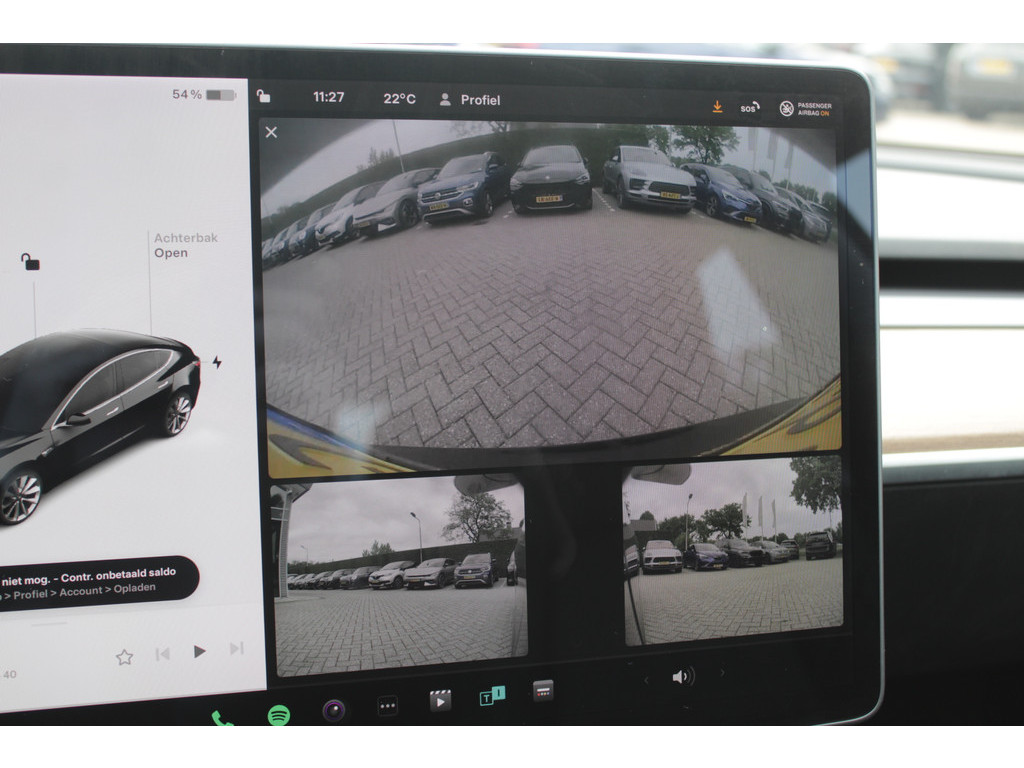The width and height of the screenshot is (1024, 768).
Task: Open the Phone app
Action: coord(222,718)
